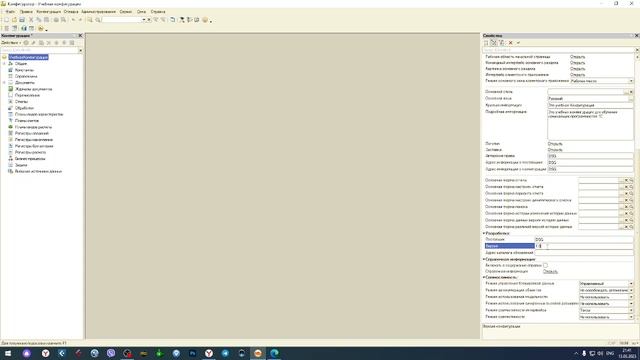The width and height of the screenshot is (640, 360).
Task: Expand the 'Документы' tree node
Action: click(4, 82)
